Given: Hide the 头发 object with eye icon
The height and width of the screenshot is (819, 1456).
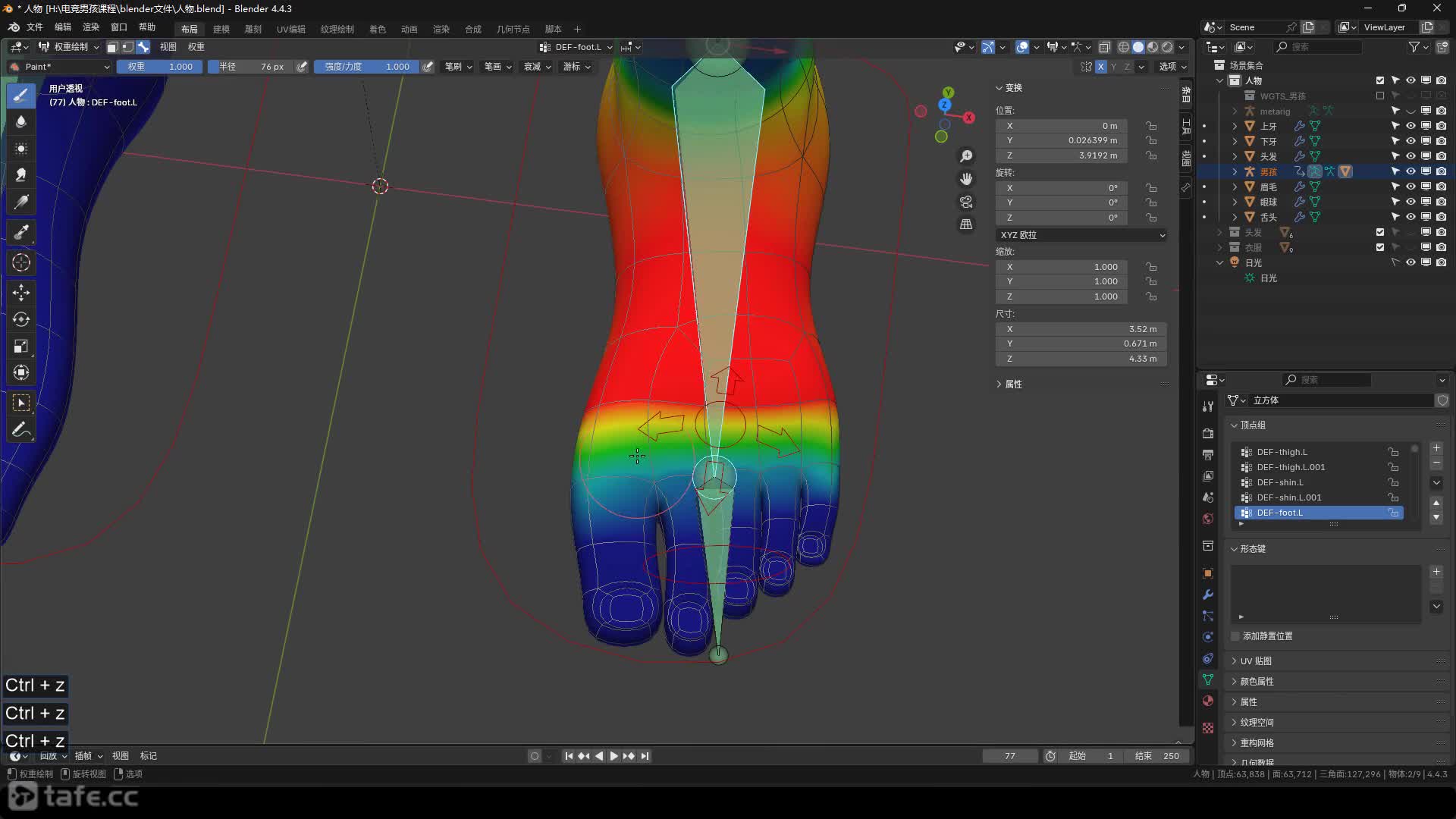Looking at the screenshot, I should coord(1410,156).
